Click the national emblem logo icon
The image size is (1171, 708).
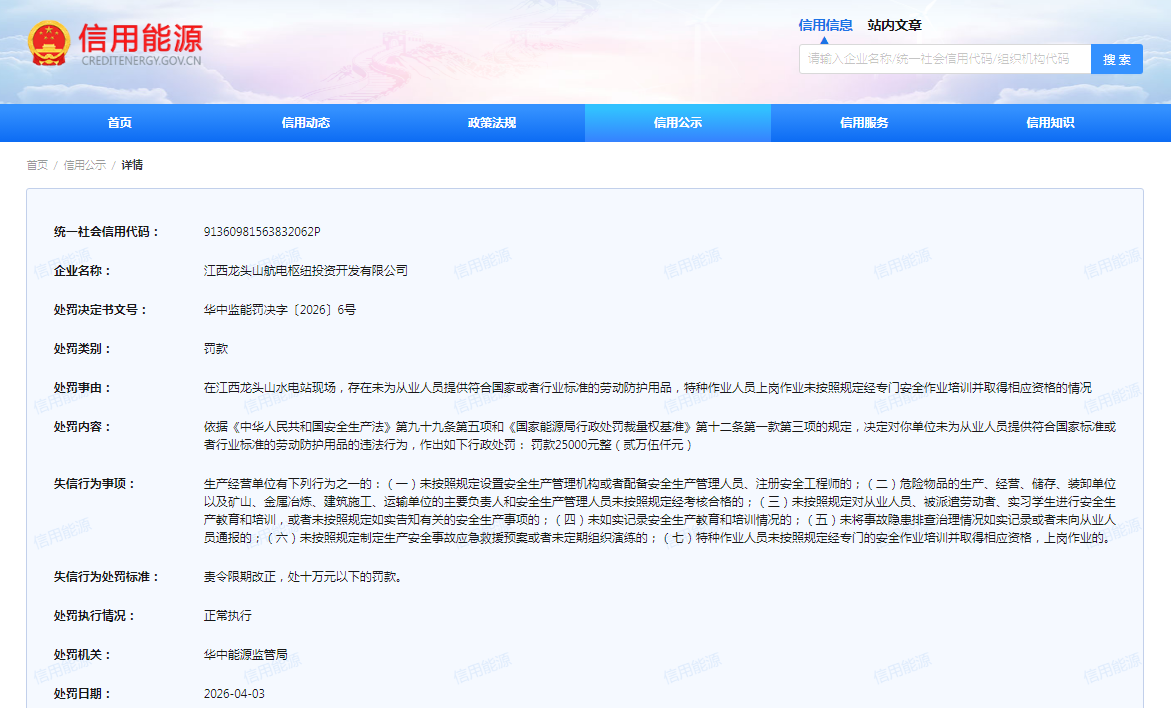coord(48,44)
